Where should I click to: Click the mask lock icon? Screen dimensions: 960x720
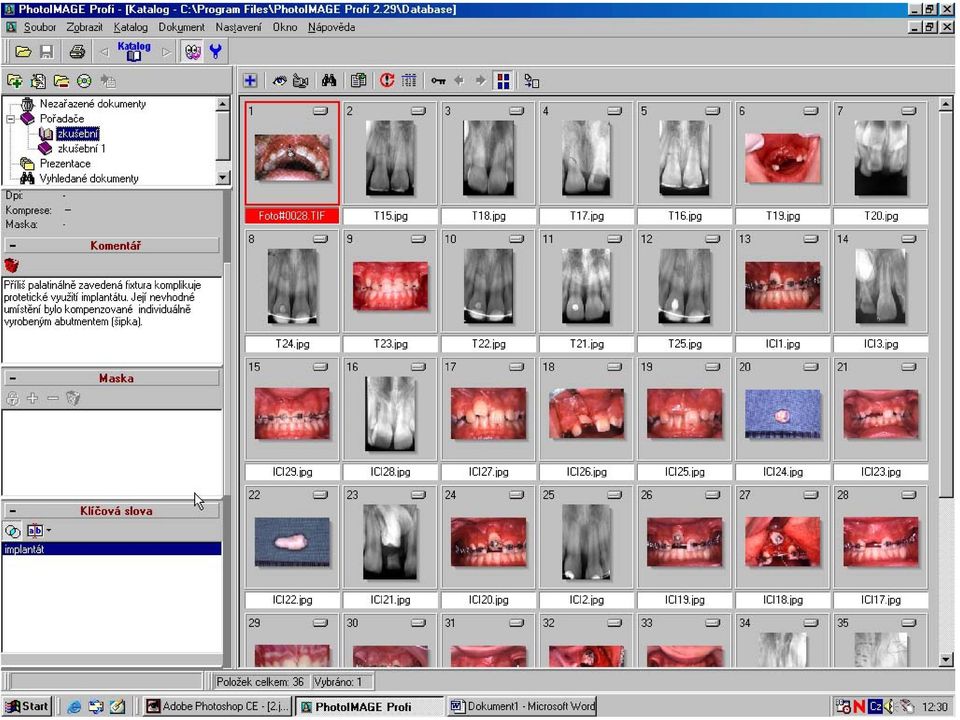(x=12, y=398)
